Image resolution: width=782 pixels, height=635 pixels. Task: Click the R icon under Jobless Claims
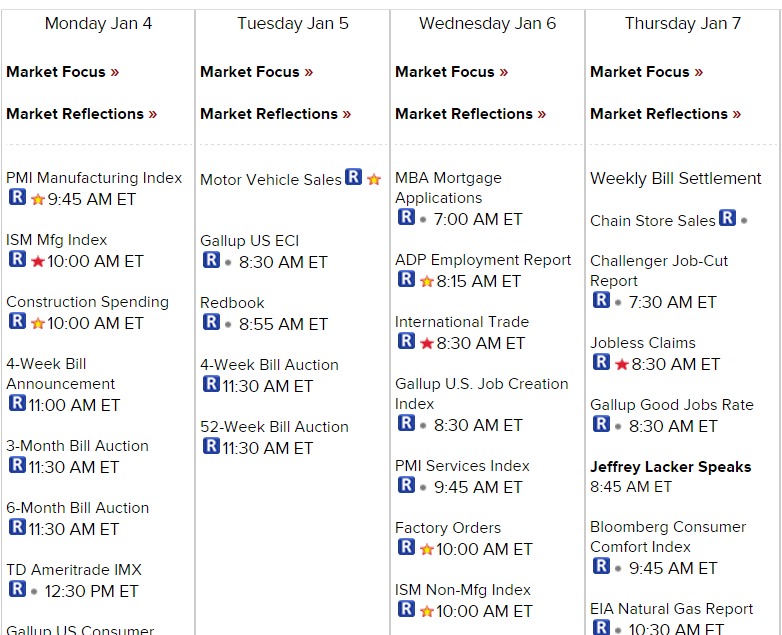(601, 362)
